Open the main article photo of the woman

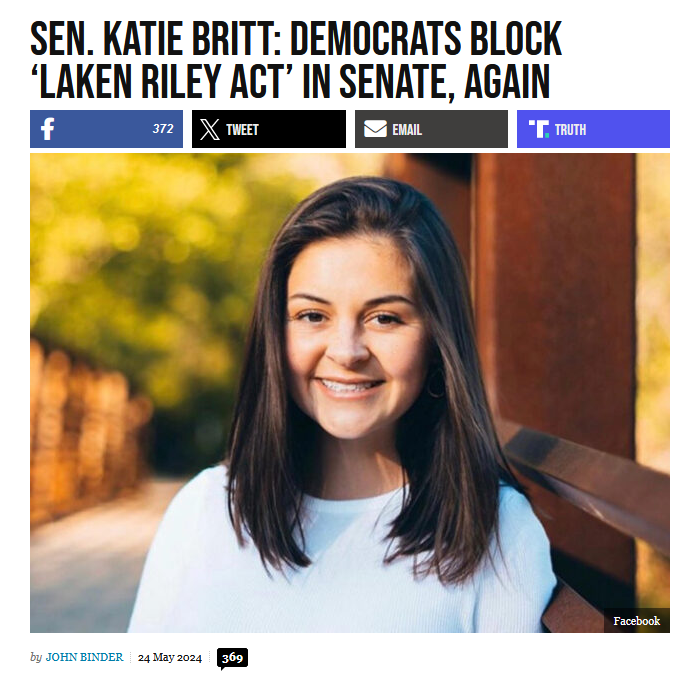pos(350,393)
